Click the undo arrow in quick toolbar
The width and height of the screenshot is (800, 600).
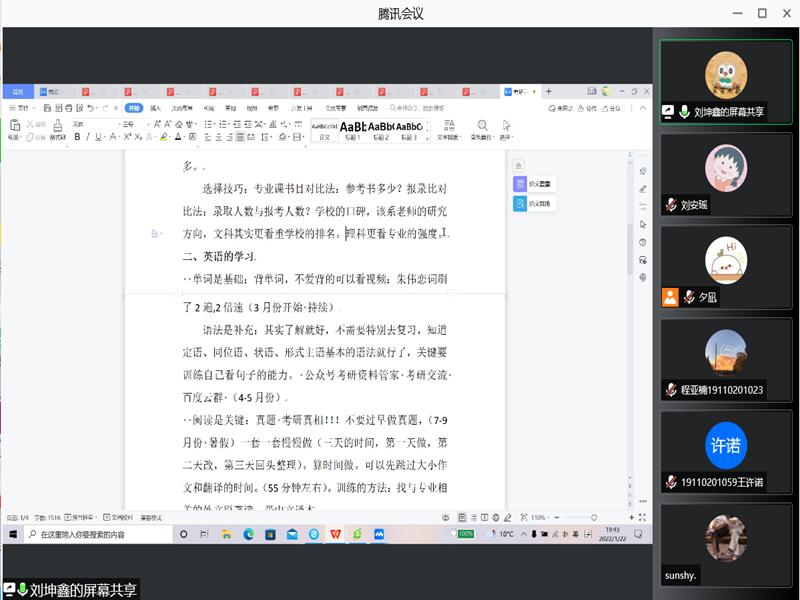pyautogui.click(x=90, y=108)
